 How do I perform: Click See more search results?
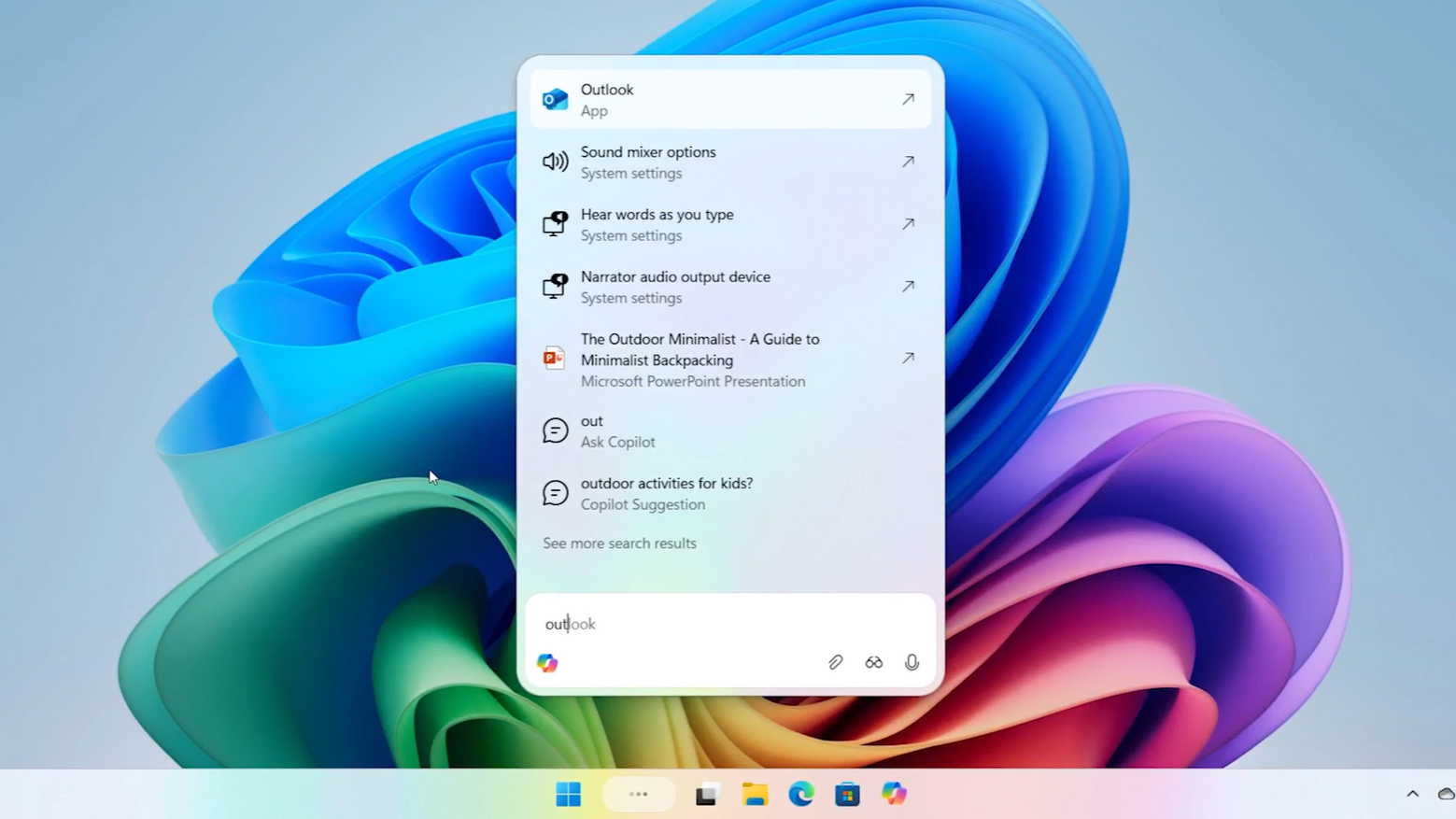coord(619,543)
